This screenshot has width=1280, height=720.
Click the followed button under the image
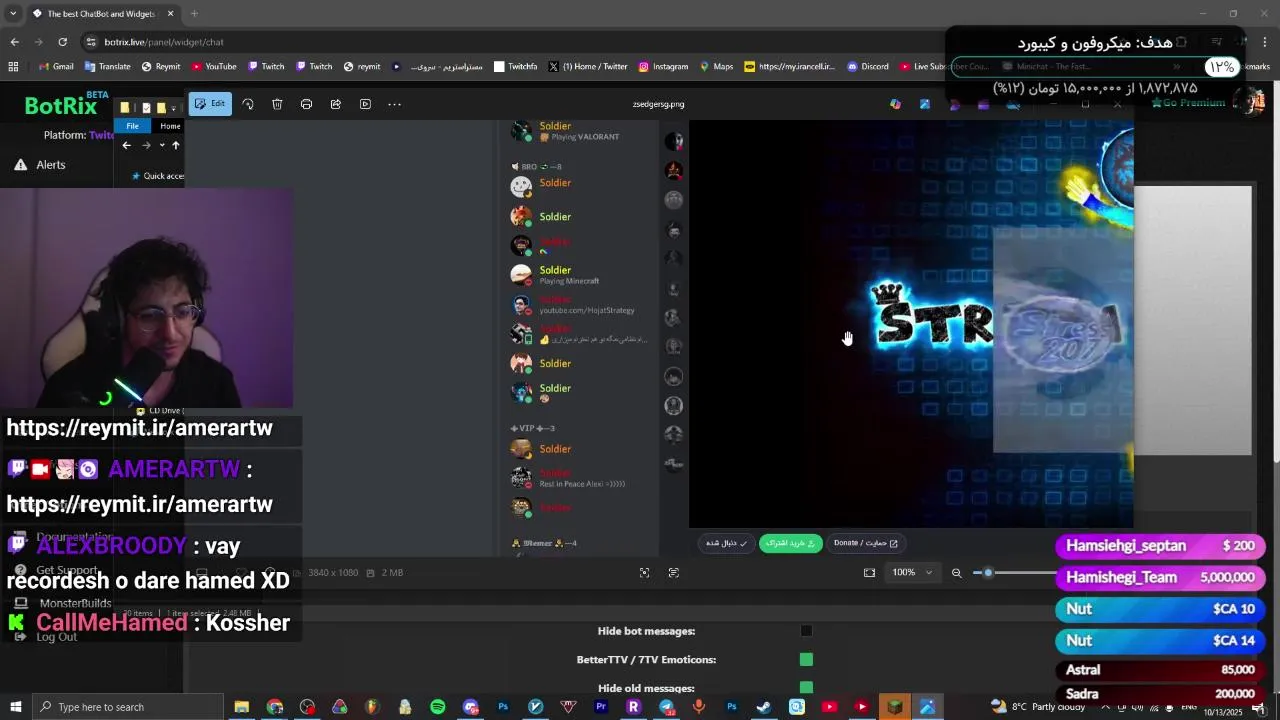click(x=726, y=543)
